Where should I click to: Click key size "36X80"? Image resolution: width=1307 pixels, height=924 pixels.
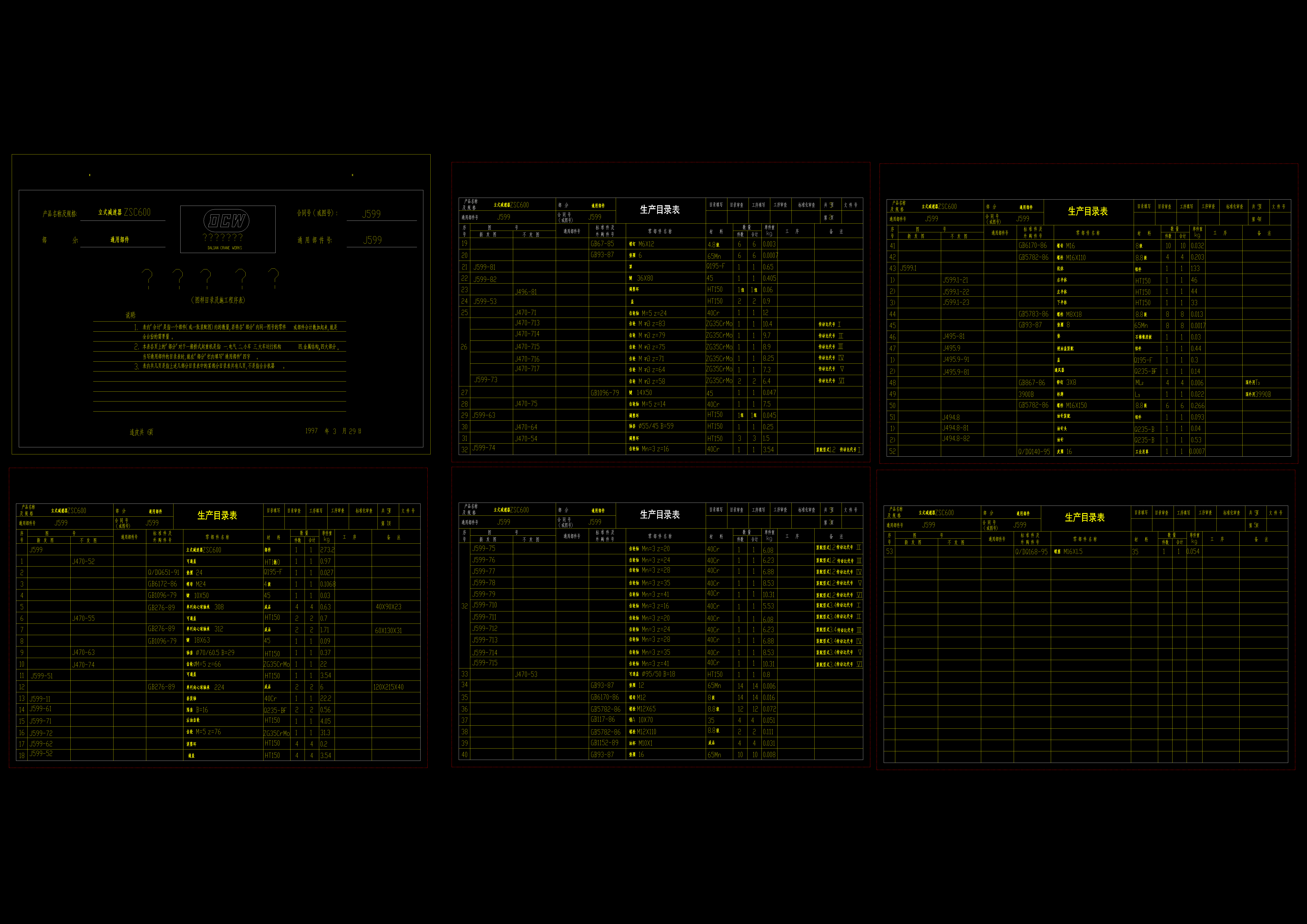tap(645, 278)
